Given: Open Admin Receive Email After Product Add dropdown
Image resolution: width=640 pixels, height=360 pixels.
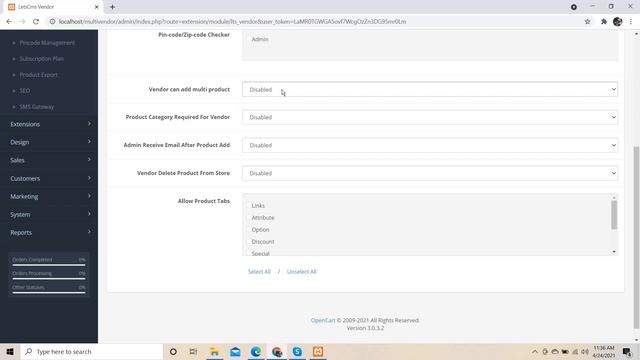Looking at the screenshot, I should click(x=430, y=145).
